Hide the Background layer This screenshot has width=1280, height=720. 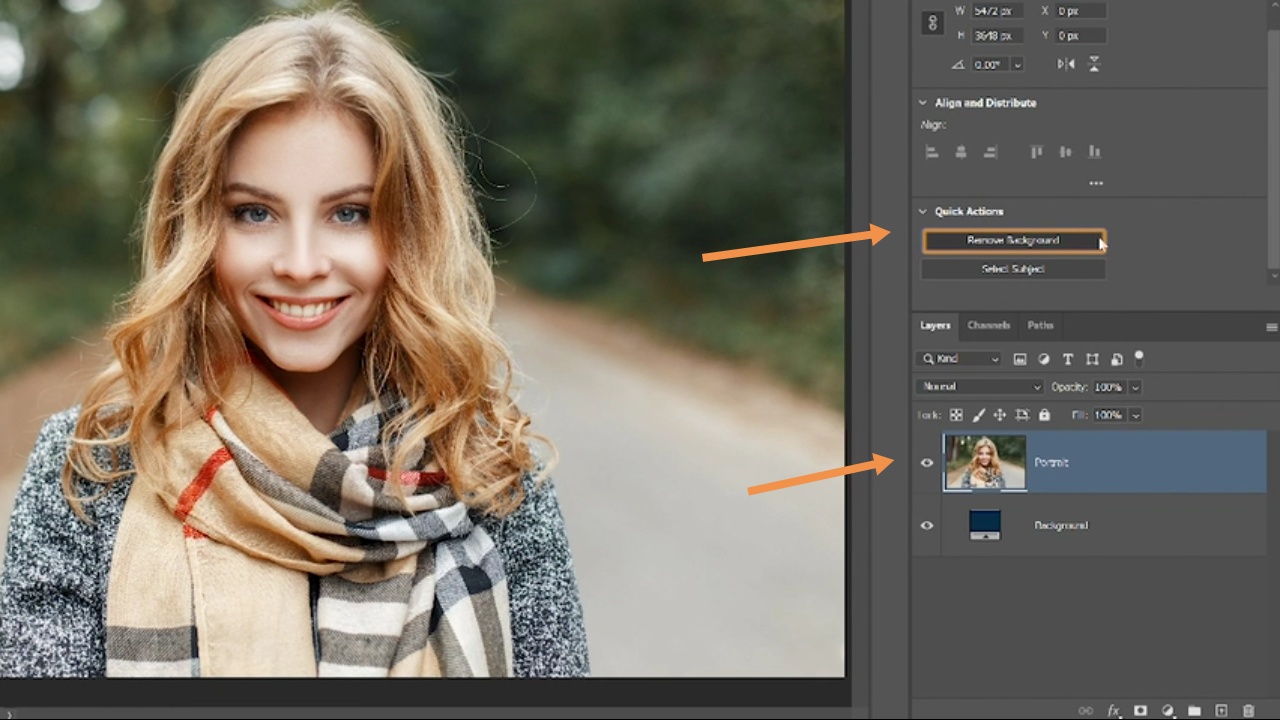[927, 525]
